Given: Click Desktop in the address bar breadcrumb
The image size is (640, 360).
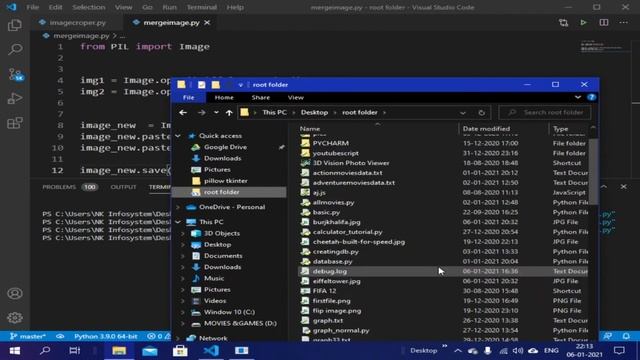Looking at the screenshot, I should [314, 113].
